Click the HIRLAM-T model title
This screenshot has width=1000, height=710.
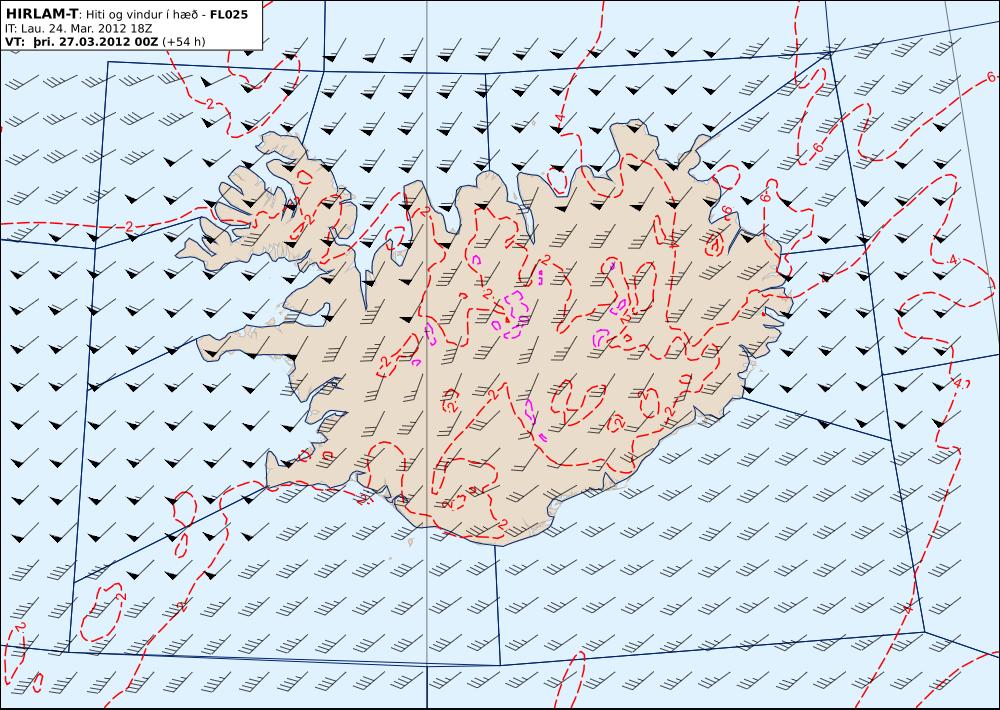point(41,13)
